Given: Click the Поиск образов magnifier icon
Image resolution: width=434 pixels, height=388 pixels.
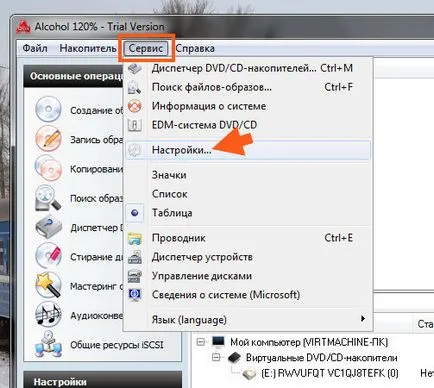Looking at the screenshot, I should [48, 198].
